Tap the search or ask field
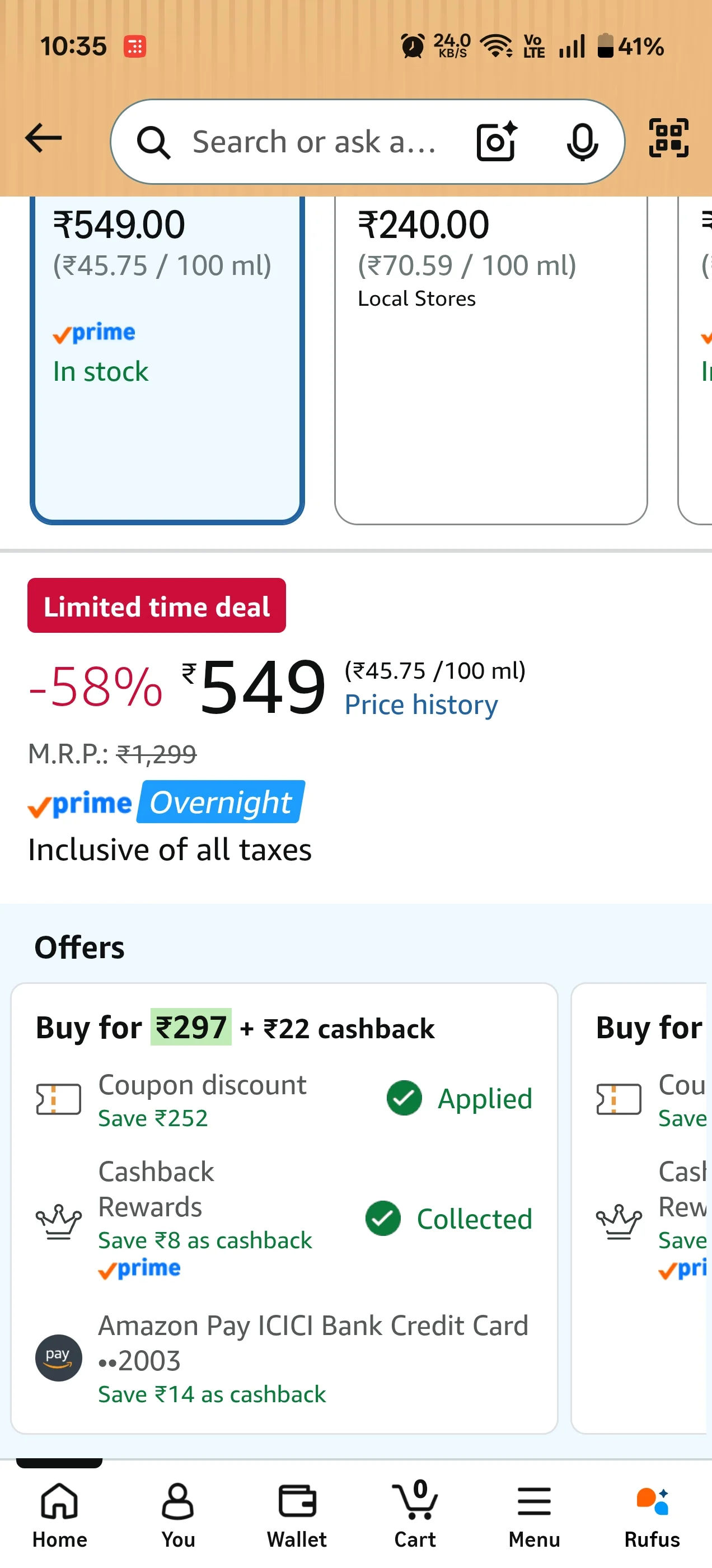 [314, 142]
